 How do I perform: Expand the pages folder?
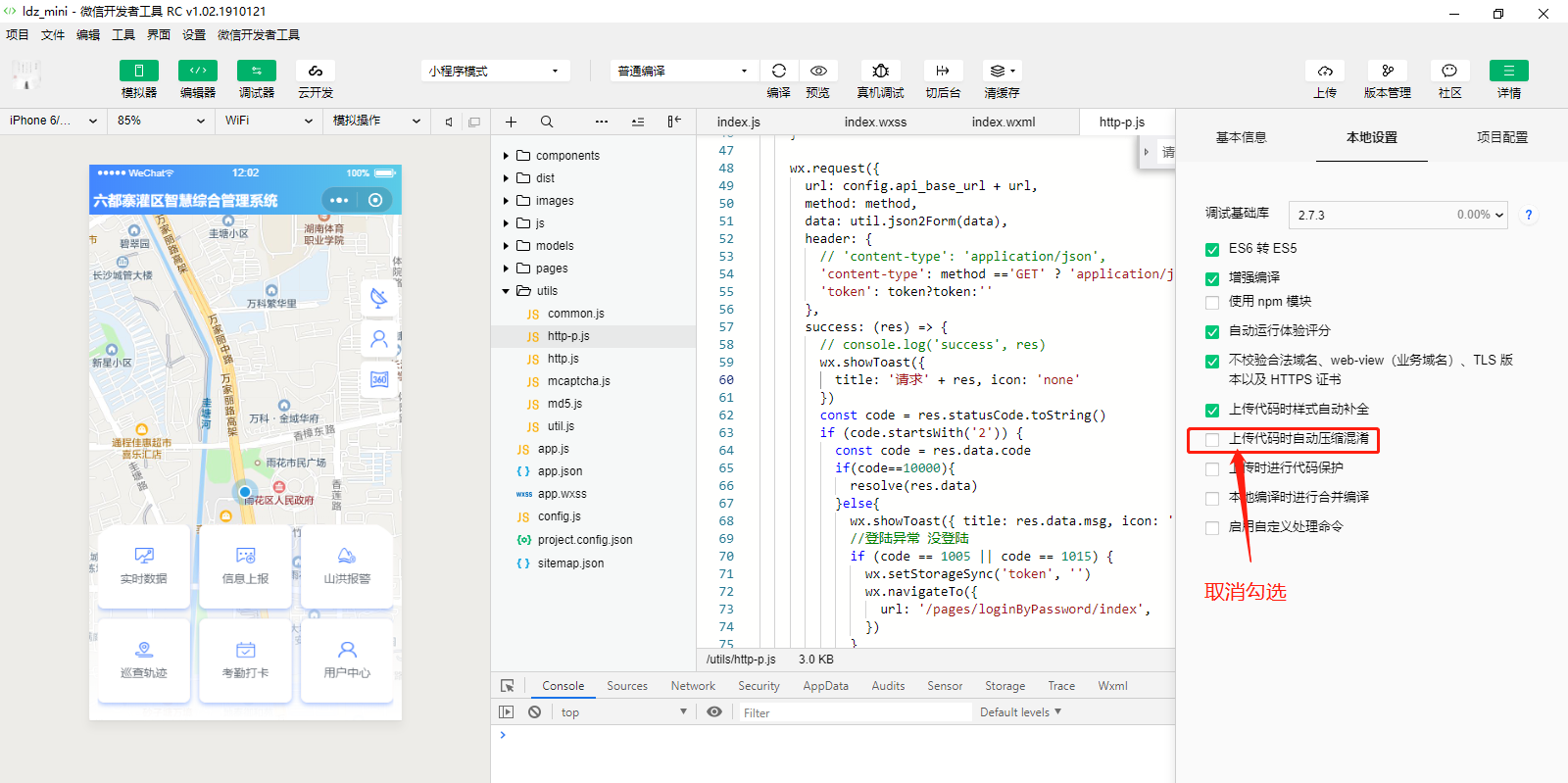(507, 269)
